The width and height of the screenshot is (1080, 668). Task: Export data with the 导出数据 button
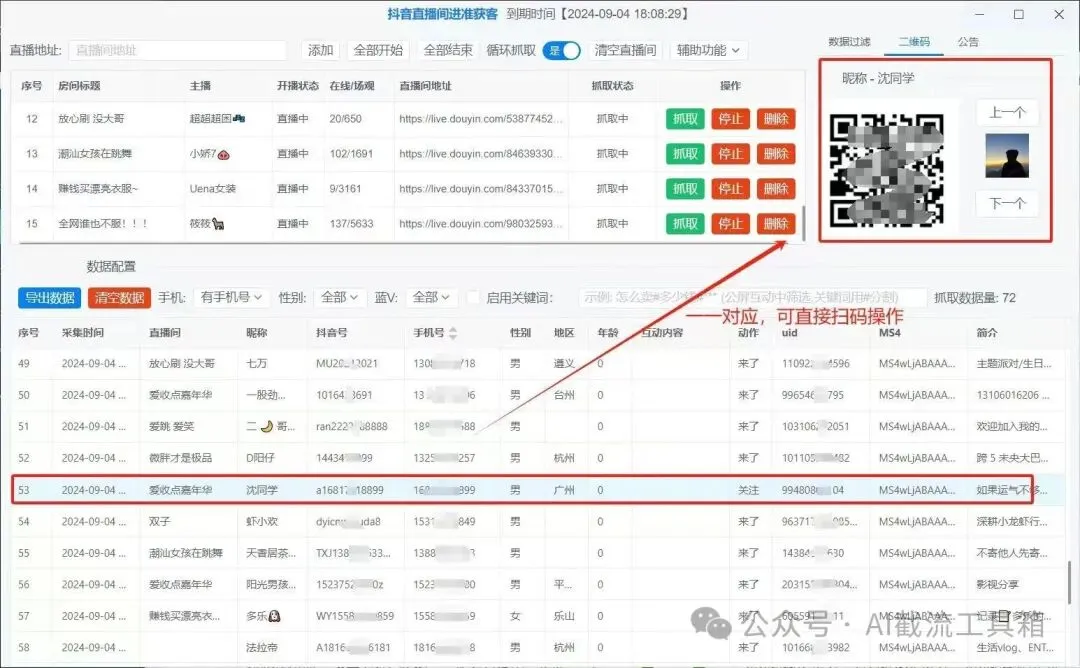coord(47,297)
